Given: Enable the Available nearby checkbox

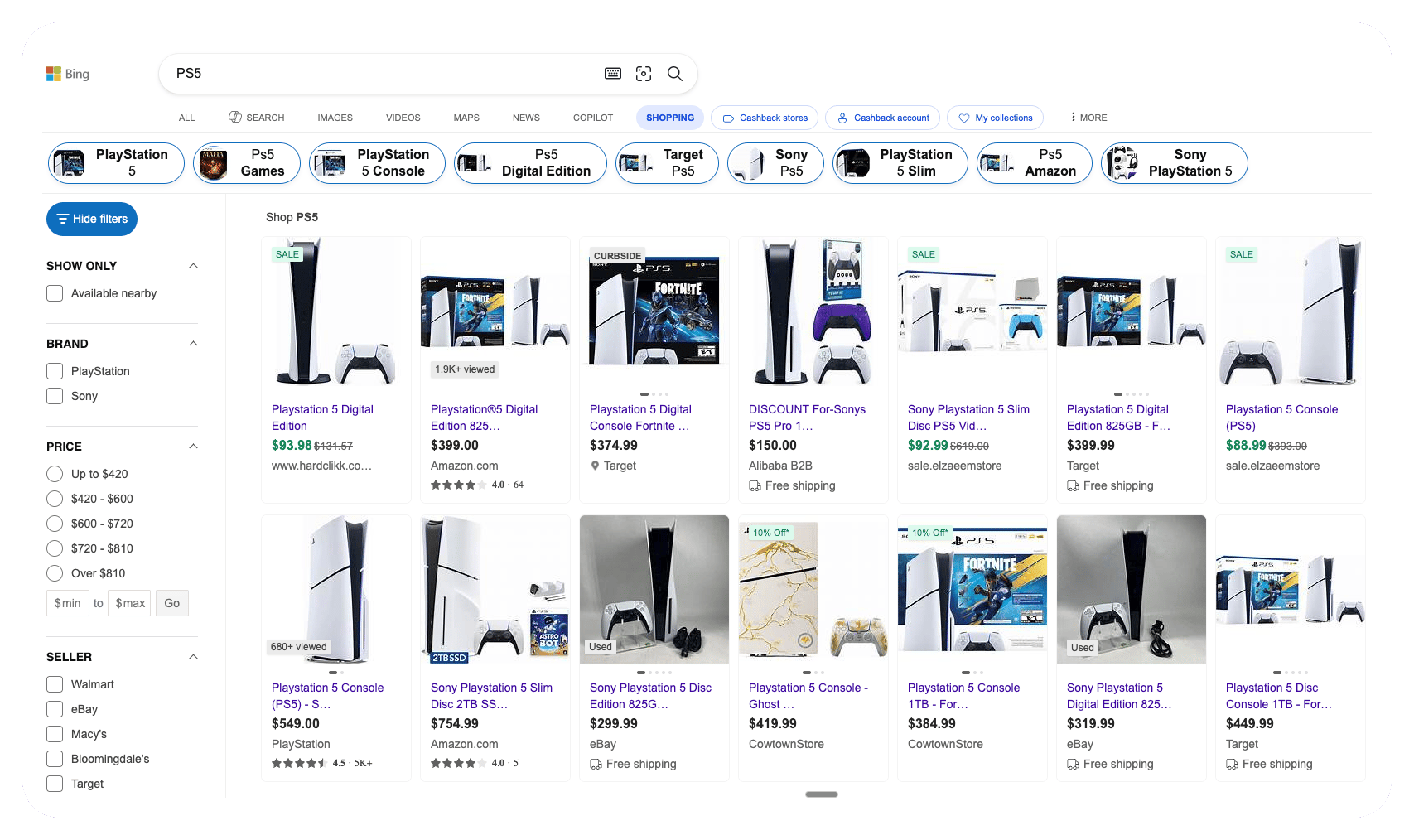Looking at the screenshot, I should tap(55, 293).
